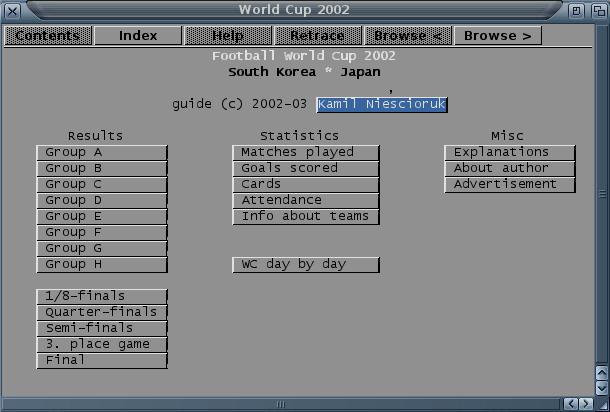Click the Misc column heading text
Screen dimensions: 610x412
pyautogui.click(x=507, y=136)
